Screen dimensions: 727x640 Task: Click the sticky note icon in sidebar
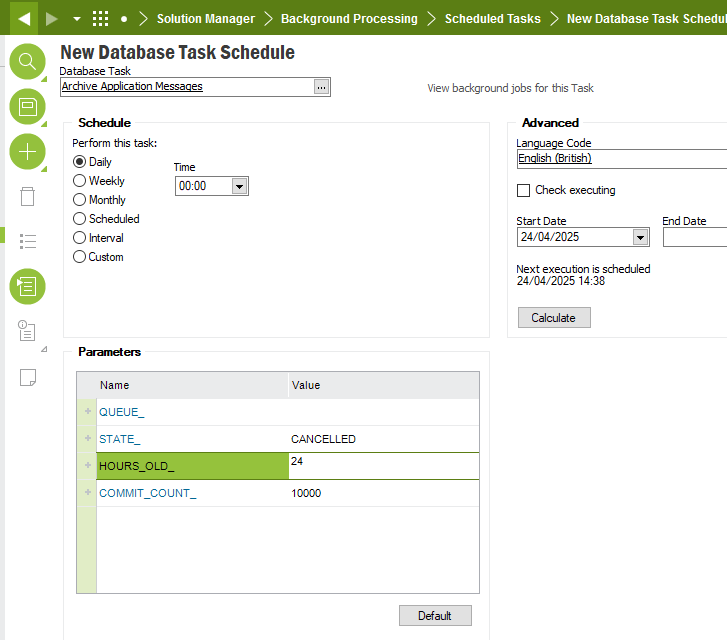(x=28, y=378)
